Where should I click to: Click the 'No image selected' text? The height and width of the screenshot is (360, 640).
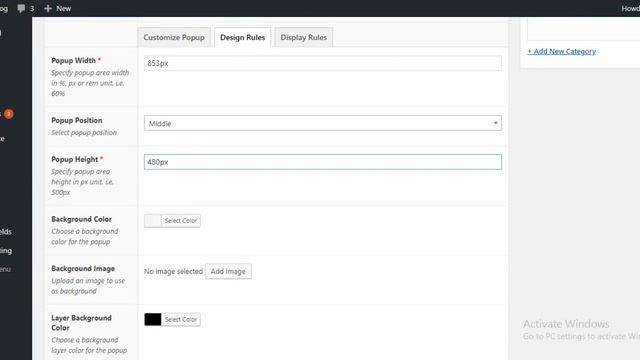[x=173, y=271]
